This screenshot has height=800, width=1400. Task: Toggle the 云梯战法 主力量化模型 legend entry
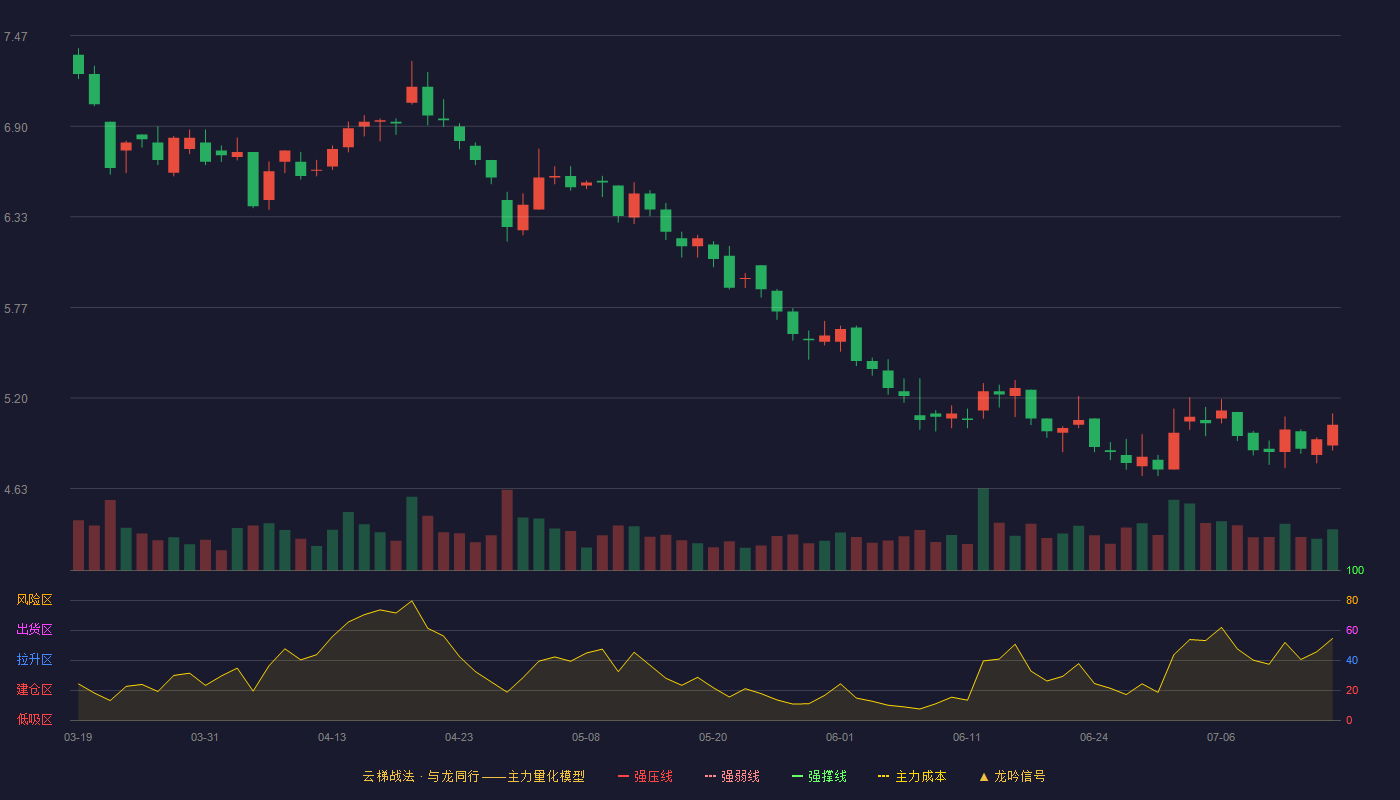[473, 776]
